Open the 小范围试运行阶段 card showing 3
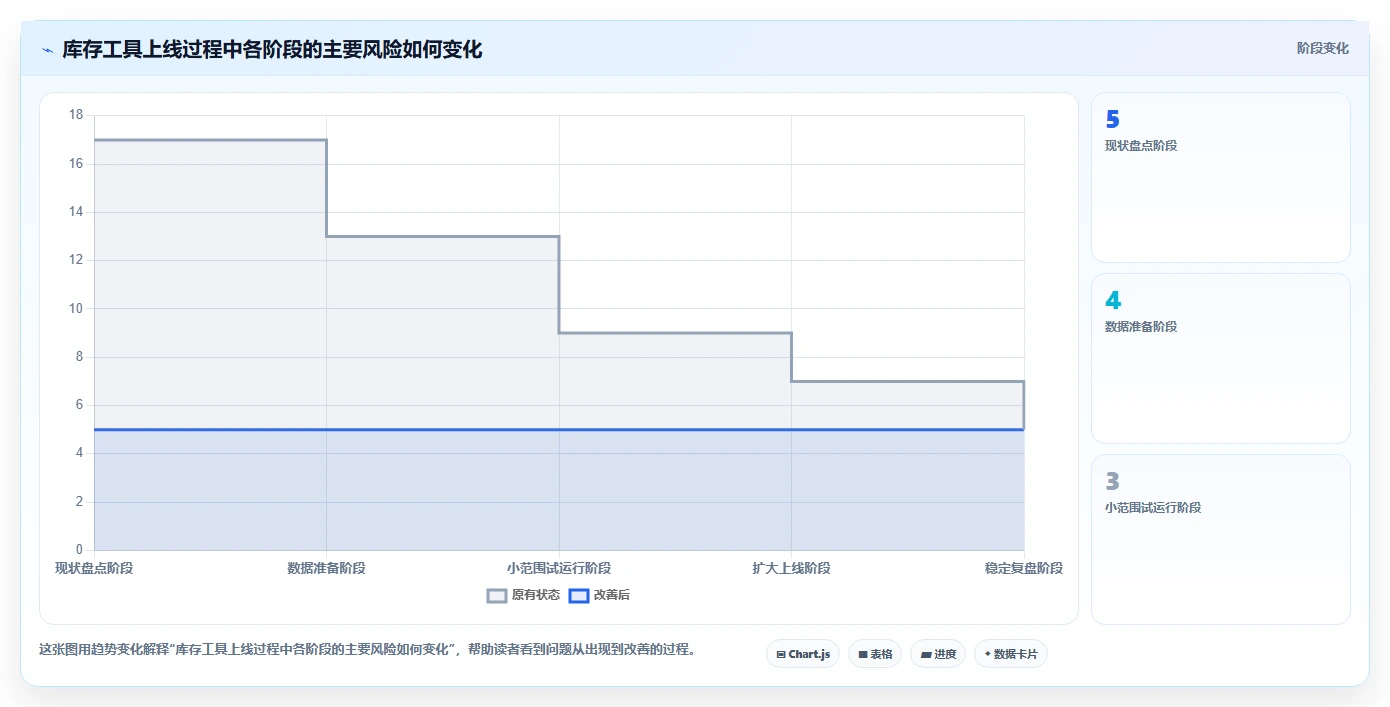Screen dimensions: 1390x707 click(1221, 539)
